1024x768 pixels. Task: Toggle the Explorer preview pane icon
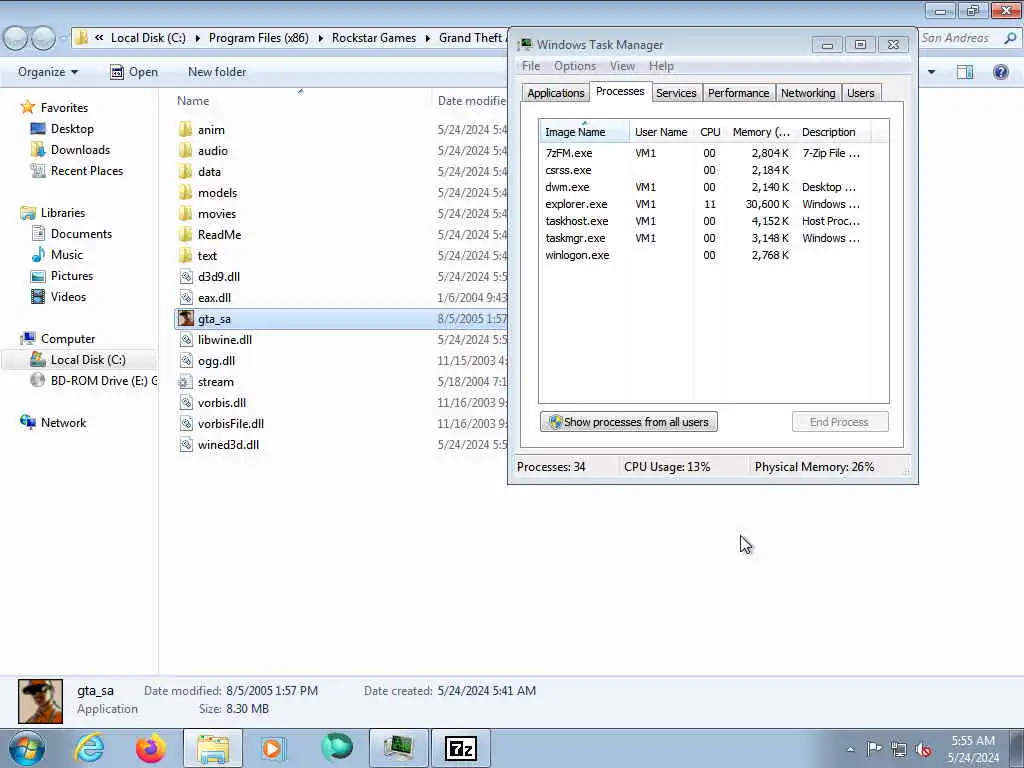pos(965,72)
